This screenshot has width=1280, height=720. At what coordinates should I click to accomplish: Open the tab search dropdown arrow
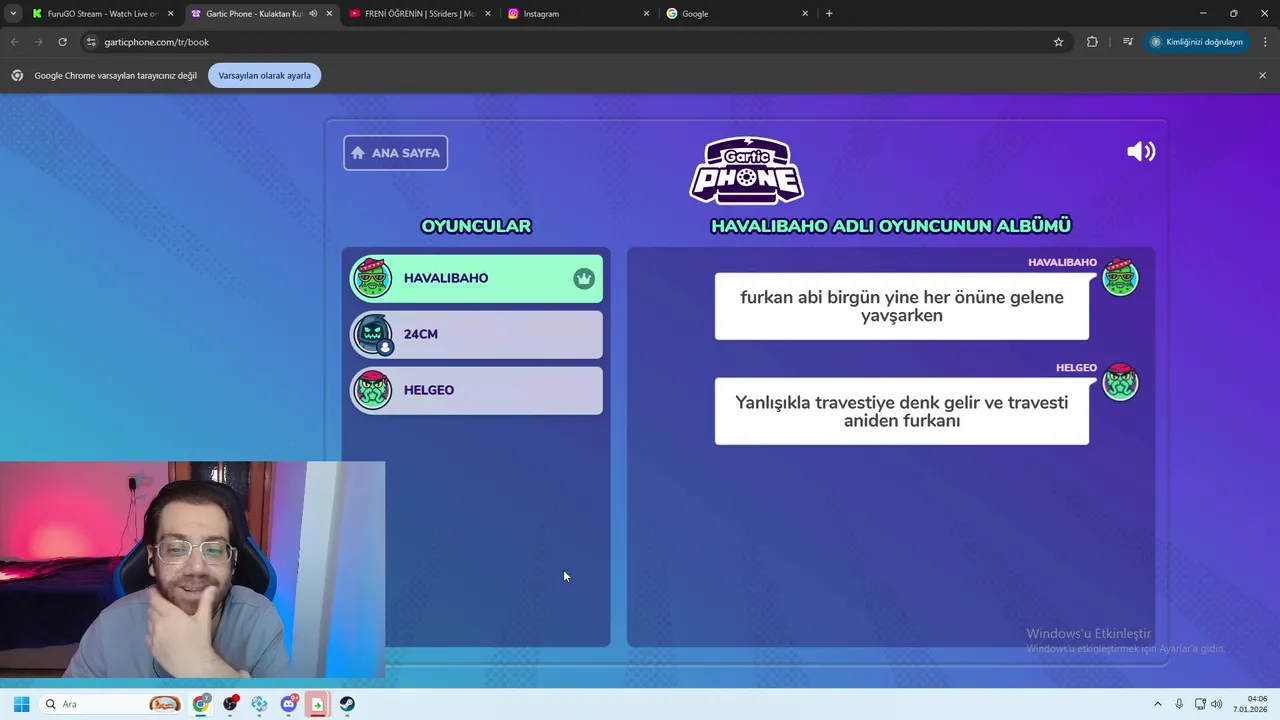pos(12,14)
